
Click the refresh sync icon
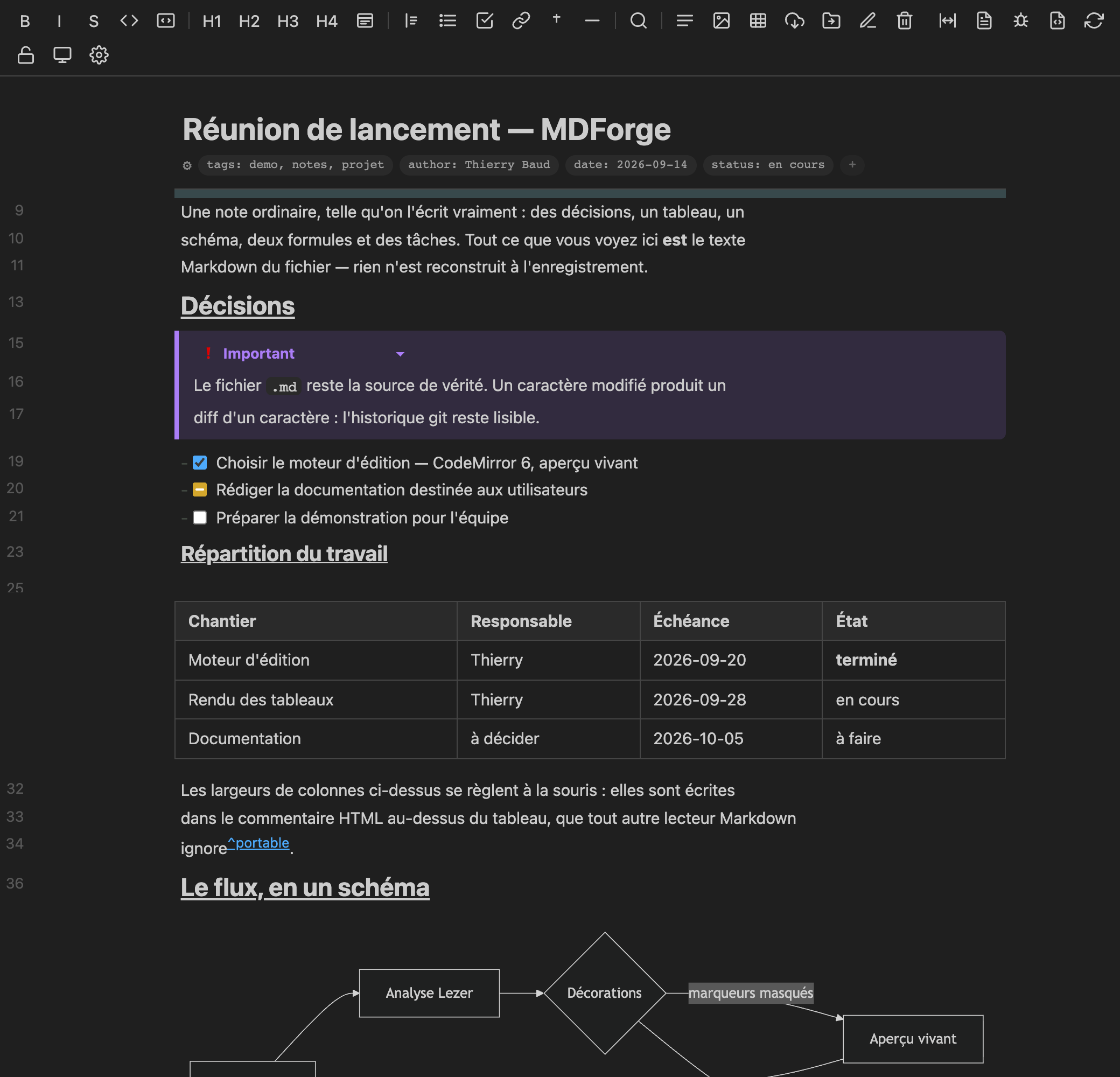[1094, 21]
